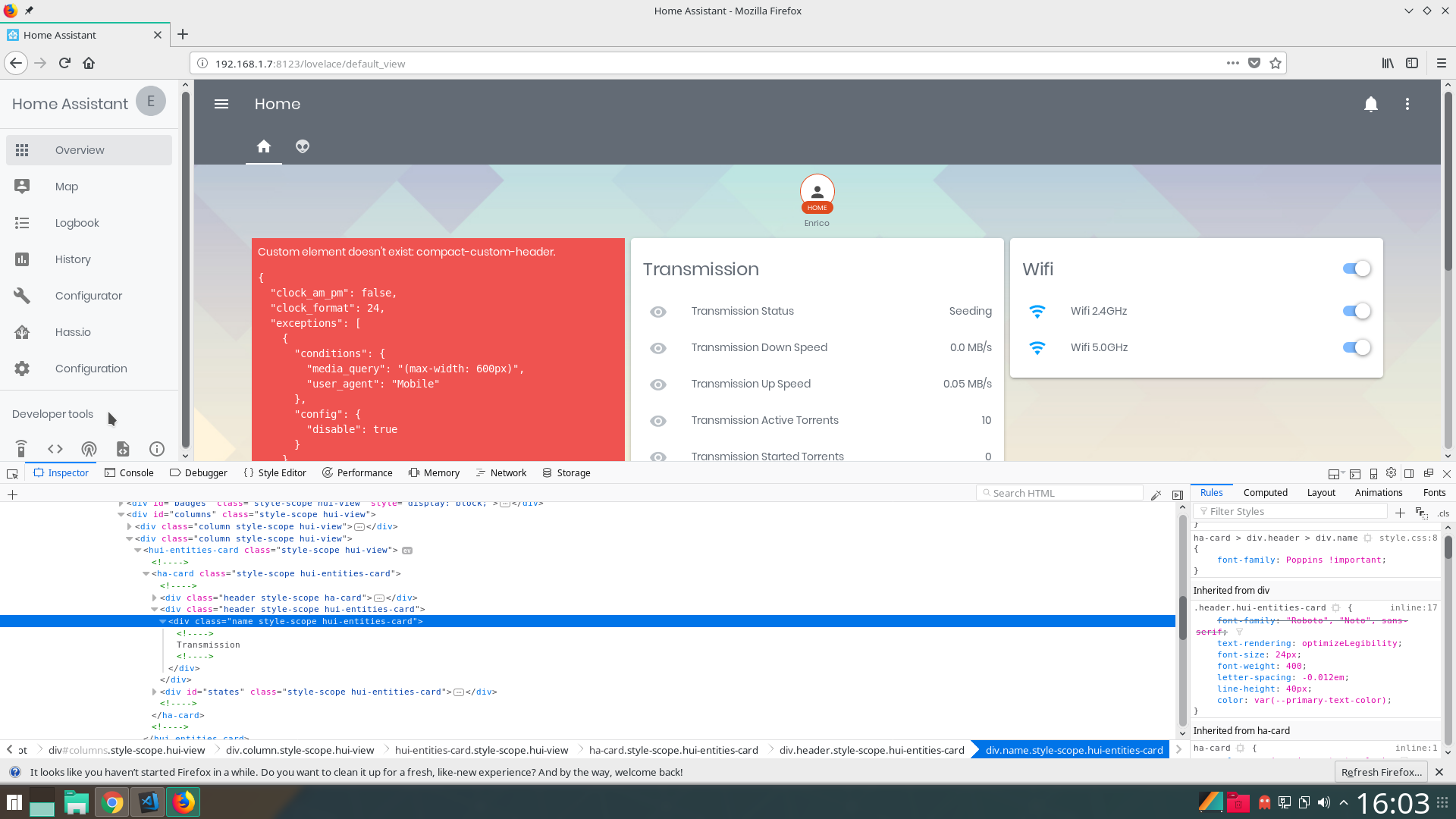This screenshot has width=1456, height=819.
Task: Open the Templates tool in Developer tools
Action: (x=123, y=449)
